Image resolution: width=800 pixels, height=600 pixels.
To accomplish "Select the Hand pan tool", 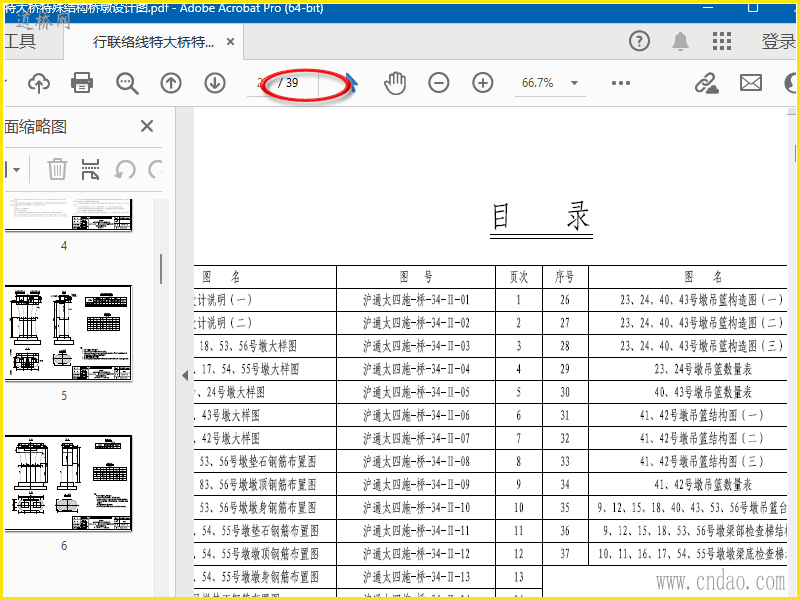I will point(395,83).
